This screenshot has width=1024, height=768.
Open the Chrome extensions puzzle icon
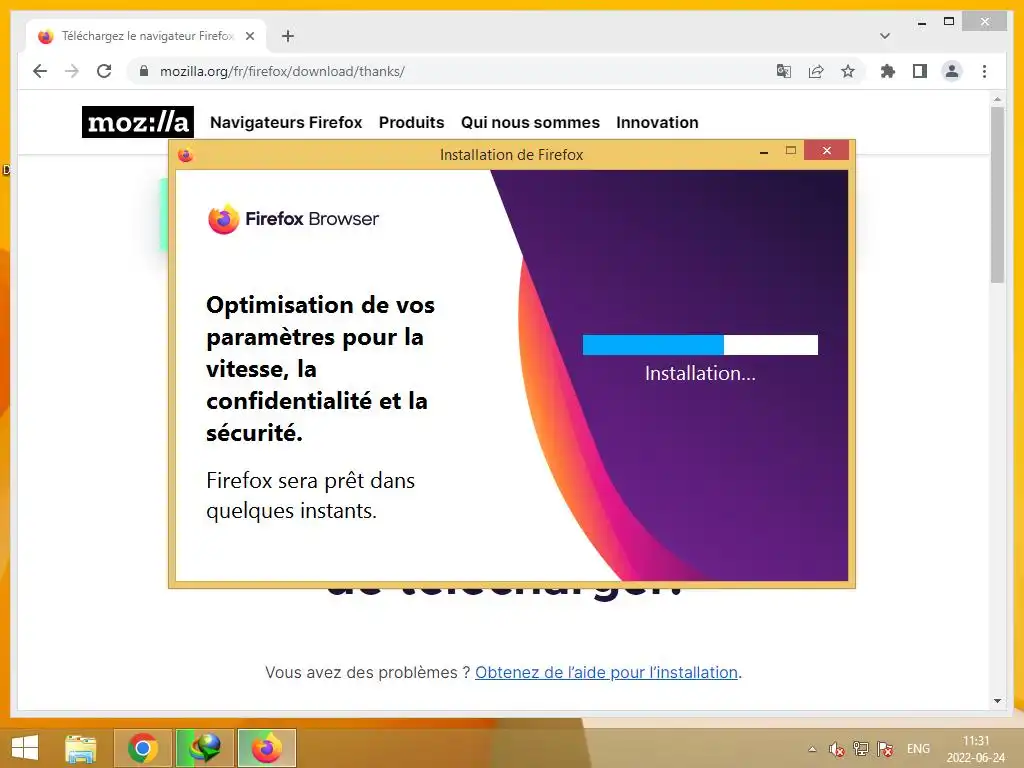888,71
